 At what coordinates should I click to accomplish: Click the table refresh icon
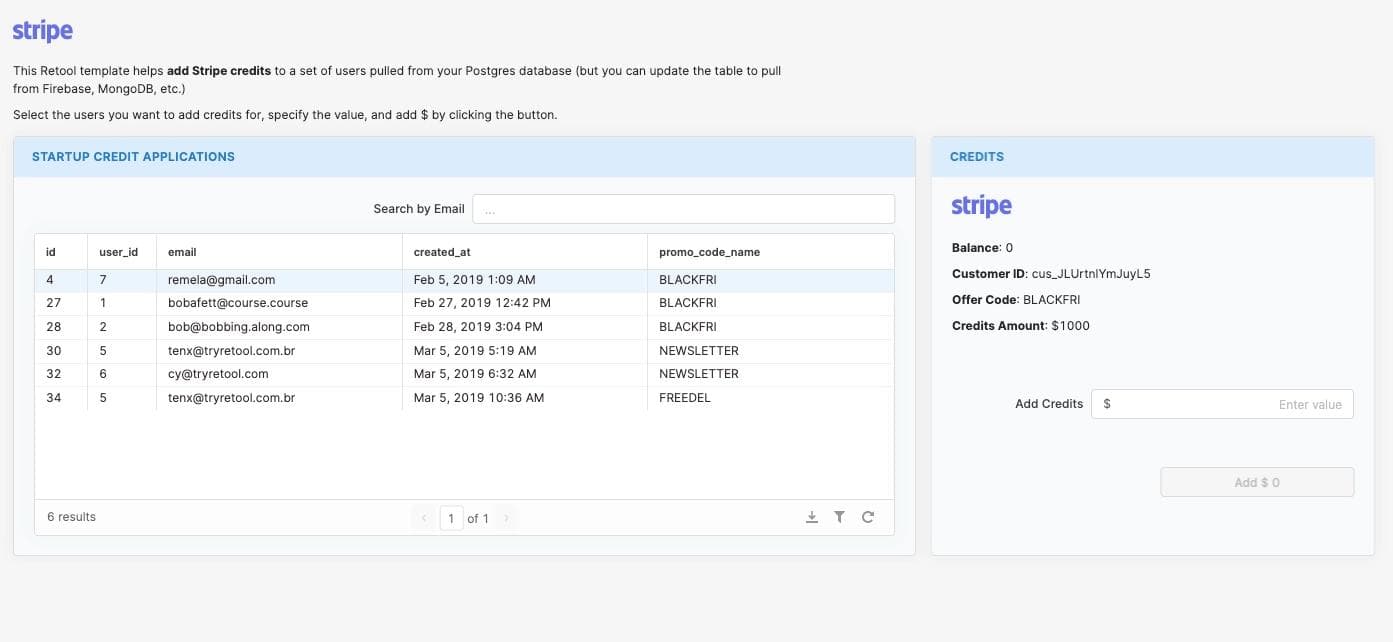(868, 517)
